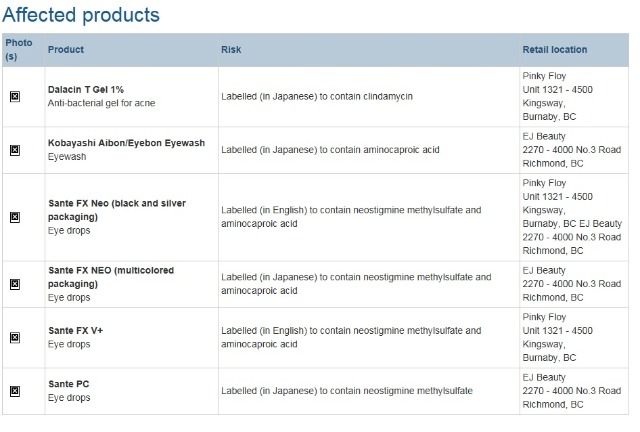Click the clindamycin risk description text
Viewport: 640px width, 432px height.
point(317,96)
